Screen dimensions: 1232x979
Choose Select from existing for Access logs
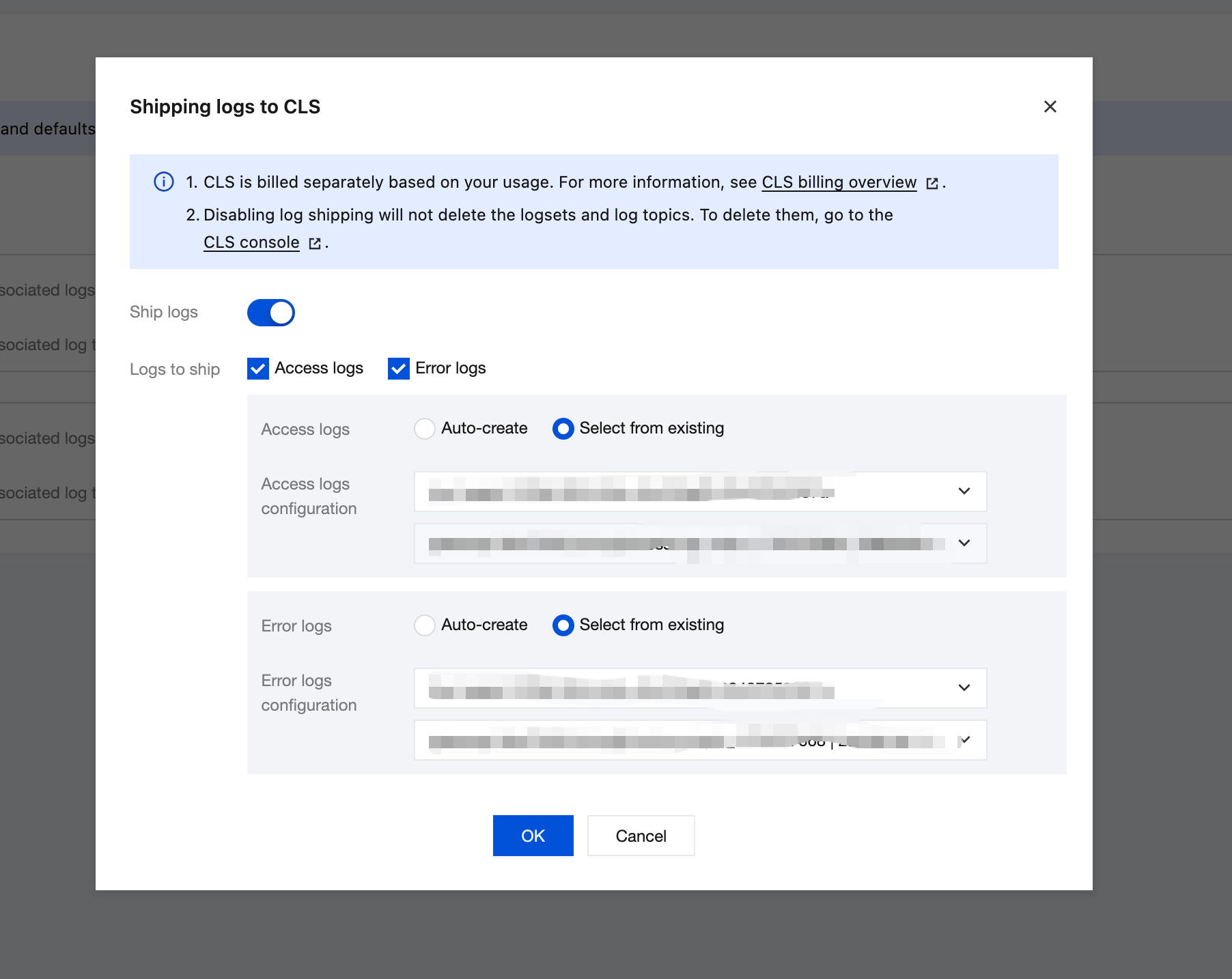(563, 429)
